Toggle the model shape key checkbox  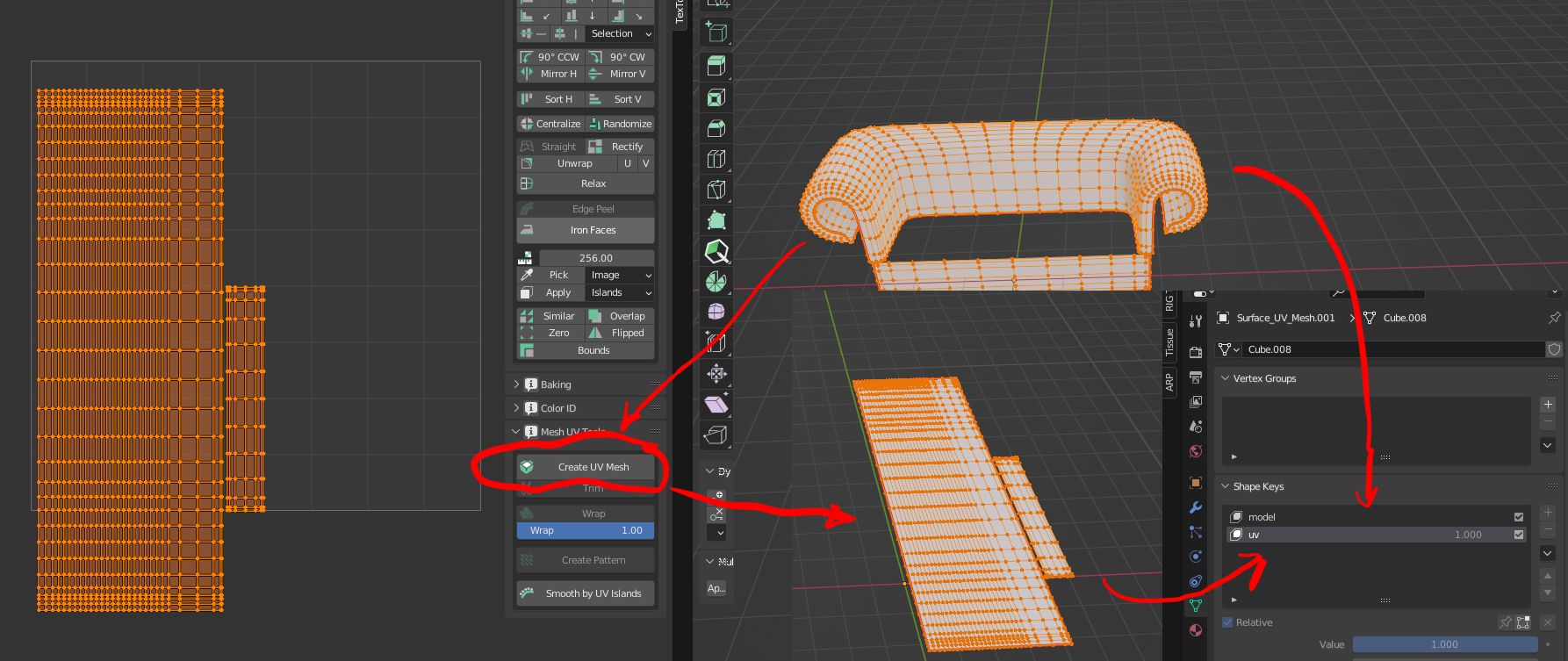coord(1519,517)
